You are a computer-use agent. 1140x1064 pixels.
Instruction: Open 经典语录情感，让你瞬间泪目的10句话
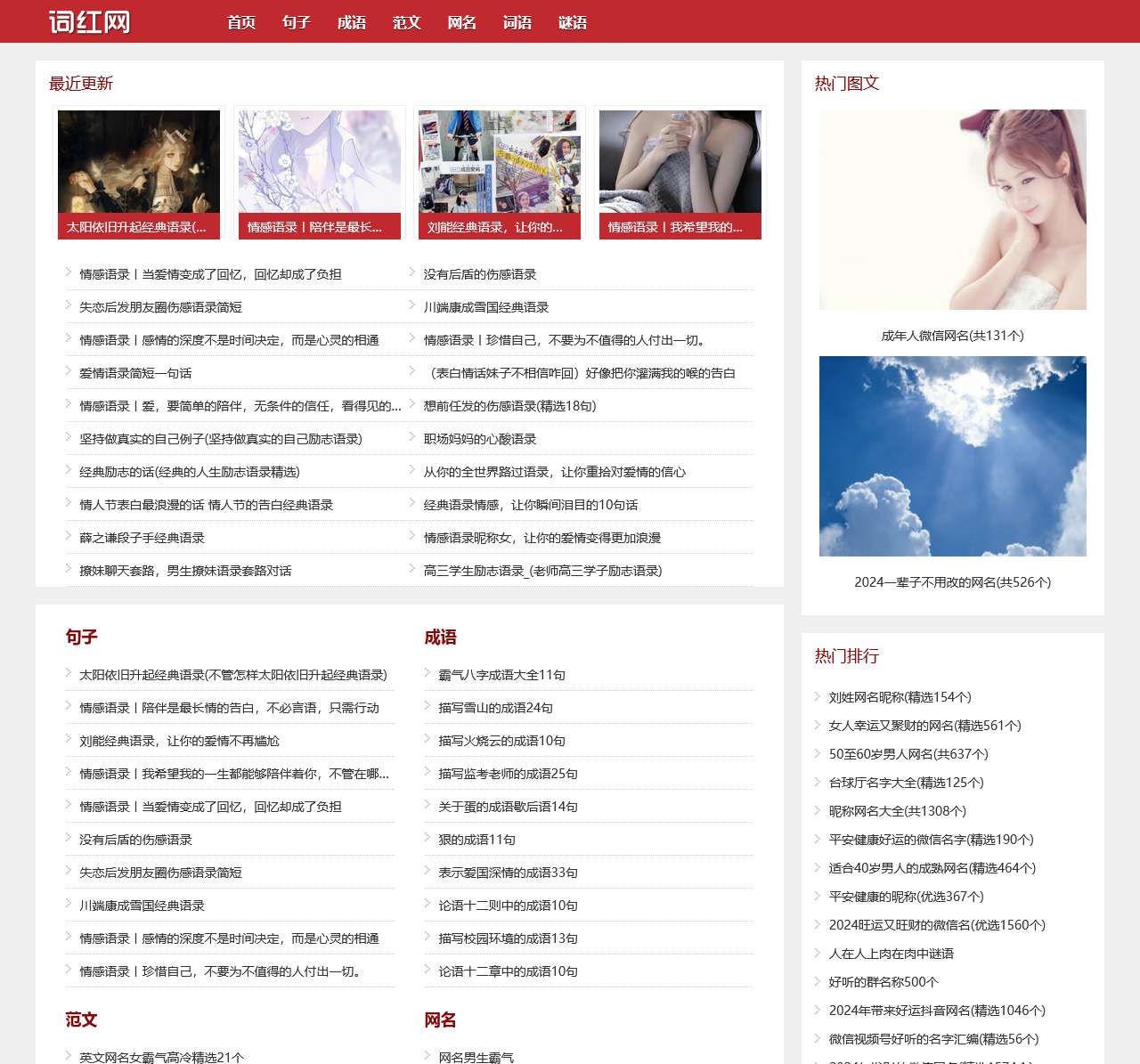tap(531, 505)
